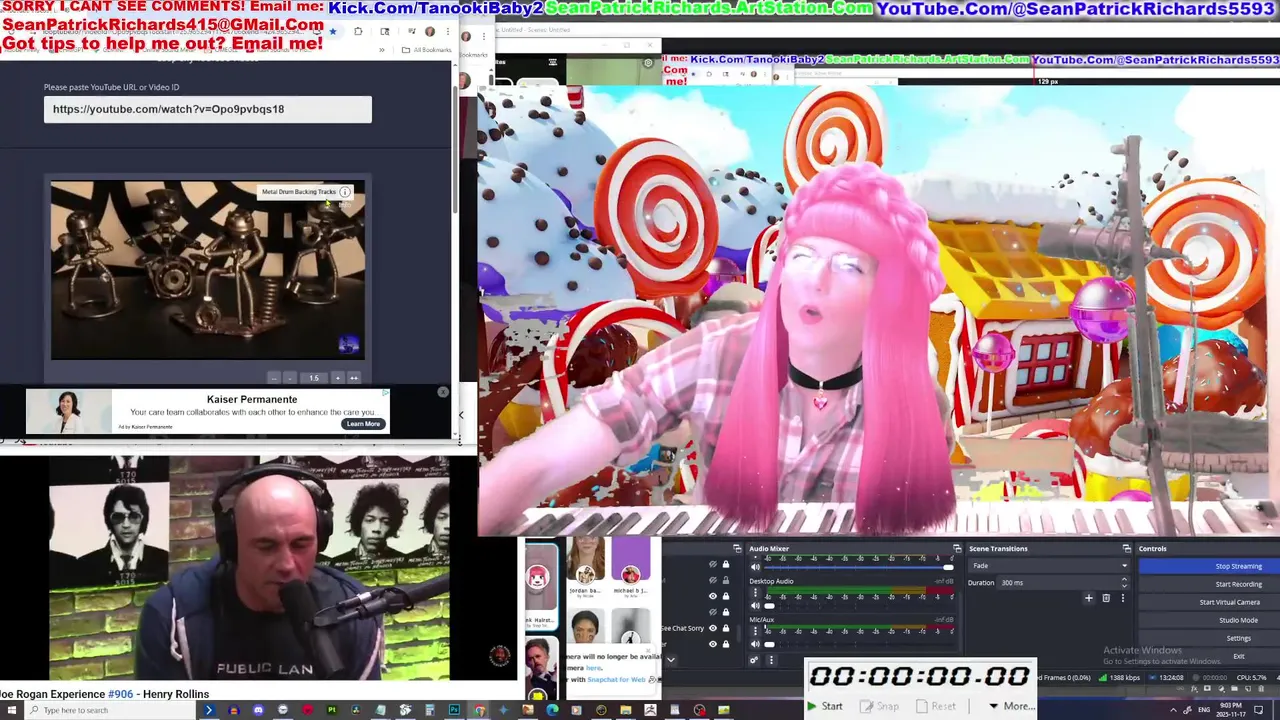Open transition properties three-dot menu
The width and height of the screenshot is (1280, 720).
[1122, 598]
